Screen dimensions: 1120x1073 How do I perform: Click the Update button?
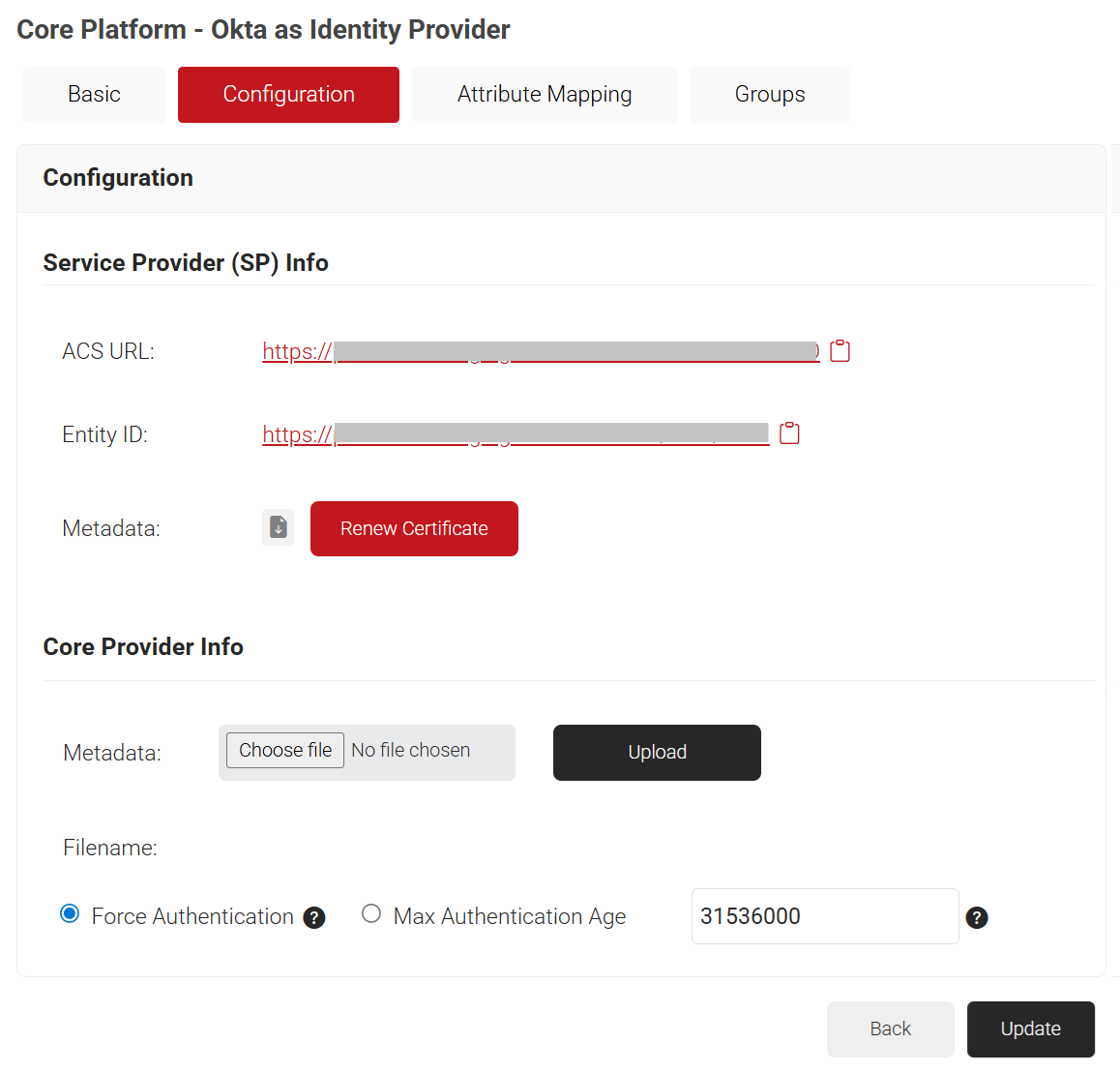click(1030, 1029)
